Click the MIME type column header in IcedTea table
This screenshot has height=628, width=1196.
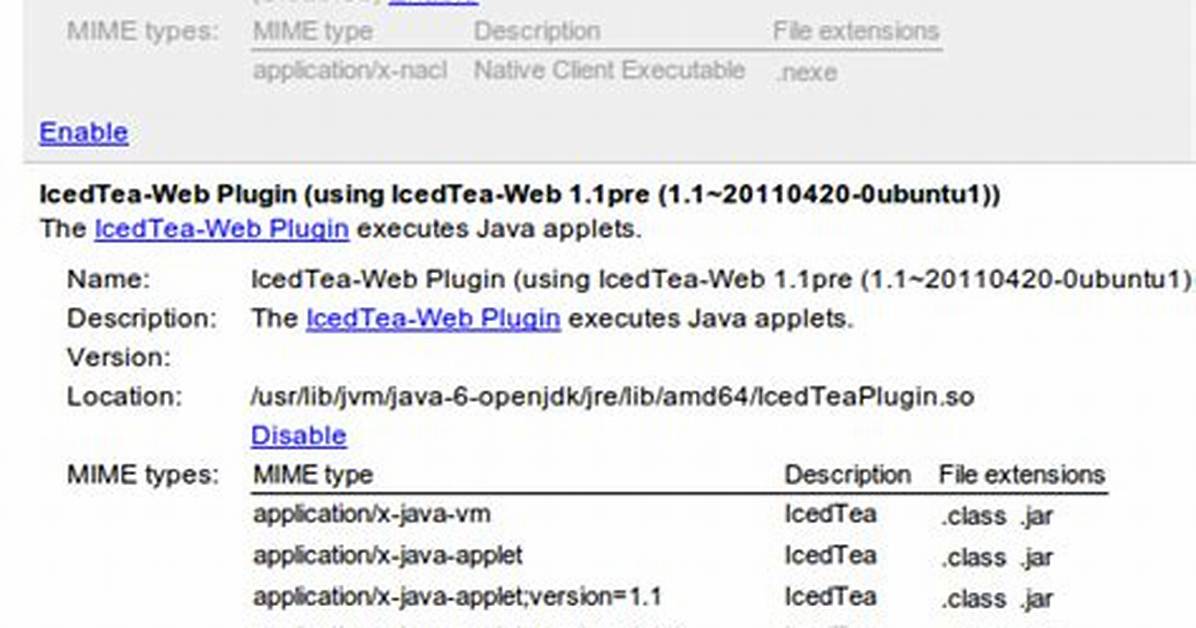[313, 475]
